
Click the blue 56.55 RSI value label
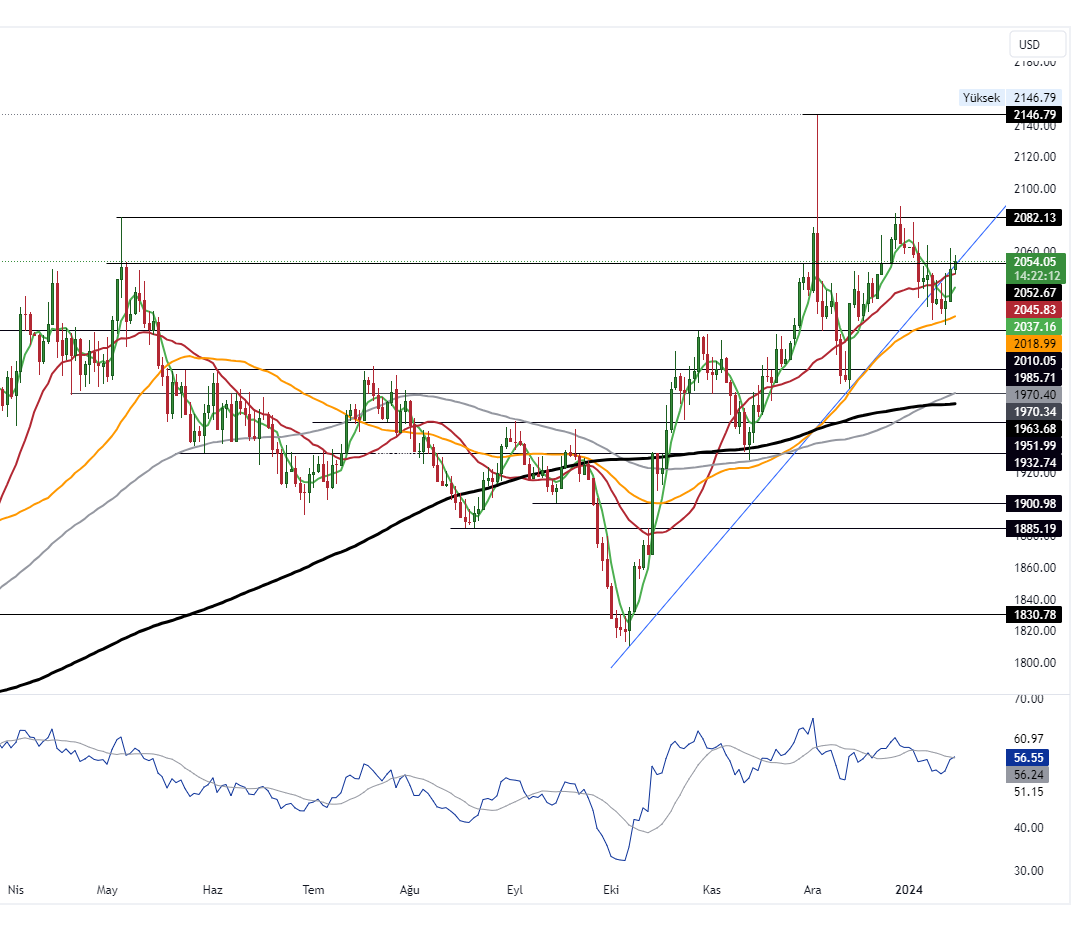point(1034,758)
